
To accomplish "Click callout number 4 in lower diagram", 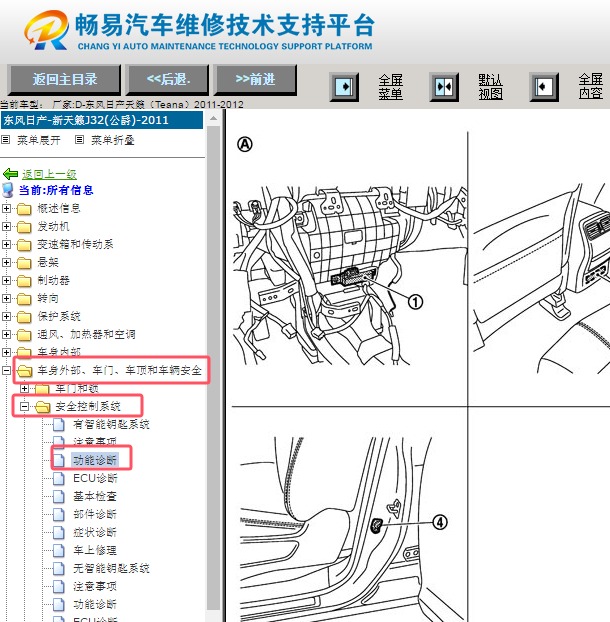I will click(440, 522).
